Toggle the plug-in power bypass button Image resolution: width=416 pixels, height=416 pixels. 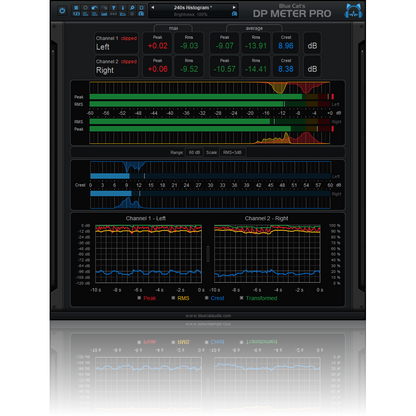coord(62,11)
